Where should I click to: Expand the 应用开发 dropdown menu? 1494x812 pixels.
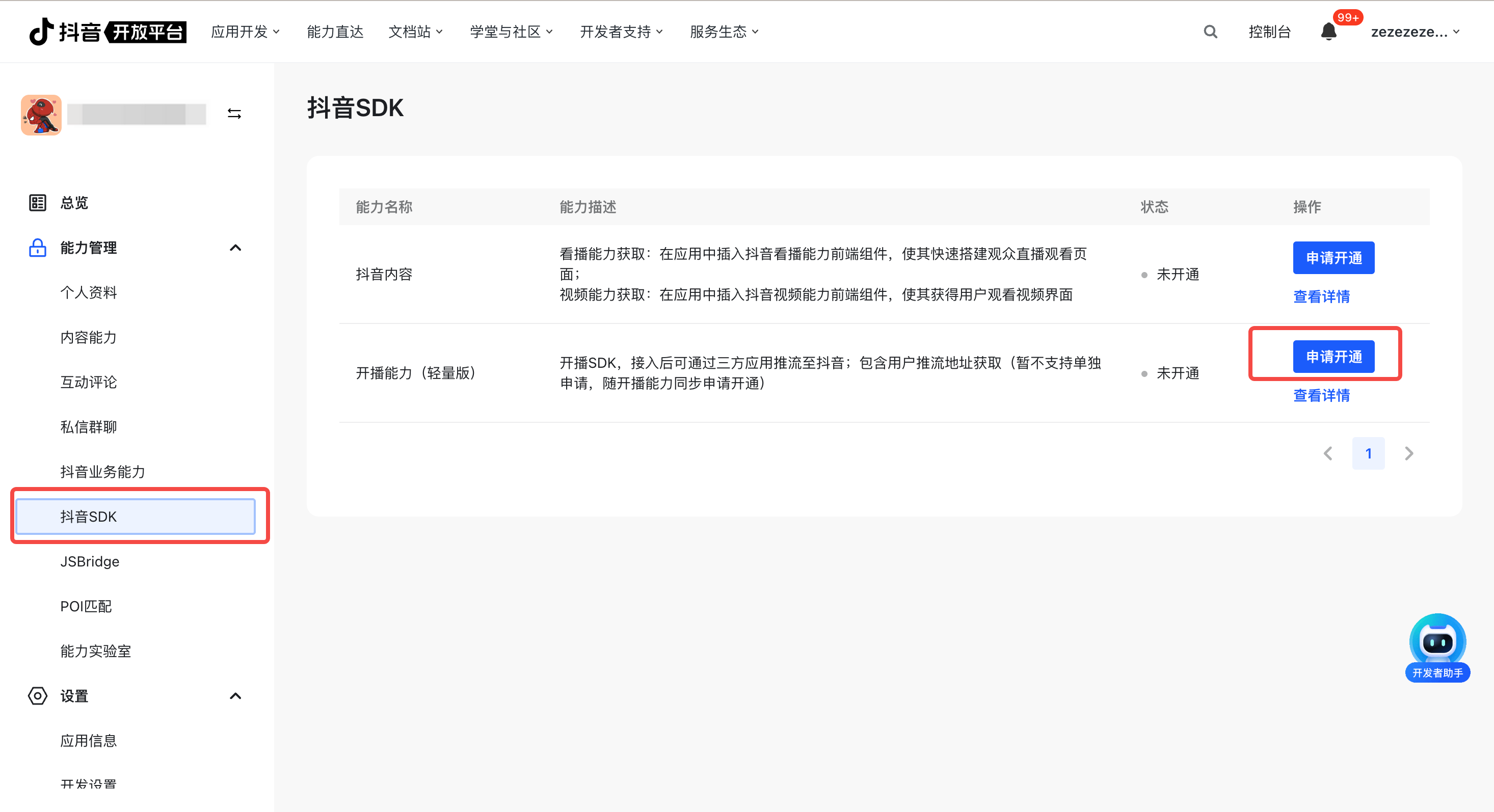pyautogui.click(x=245, y=31)
